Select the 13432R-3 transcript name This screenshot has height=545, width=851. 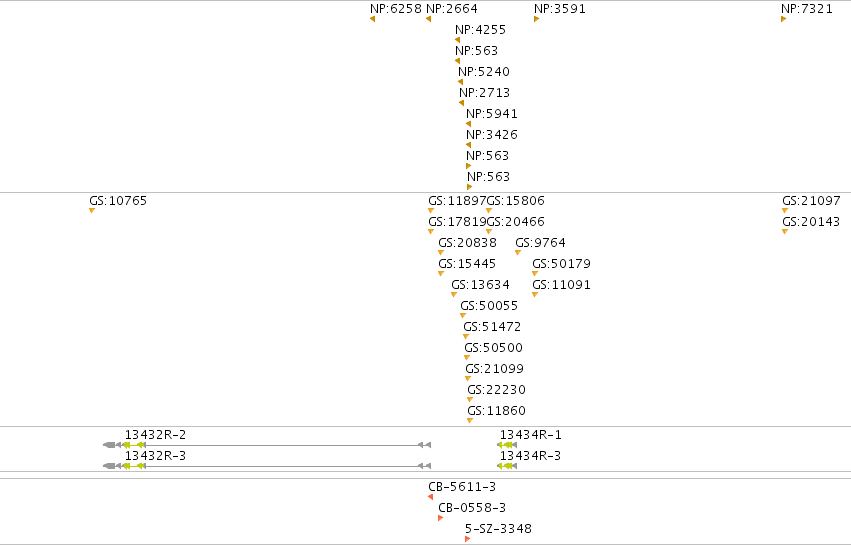coord(155,455)
